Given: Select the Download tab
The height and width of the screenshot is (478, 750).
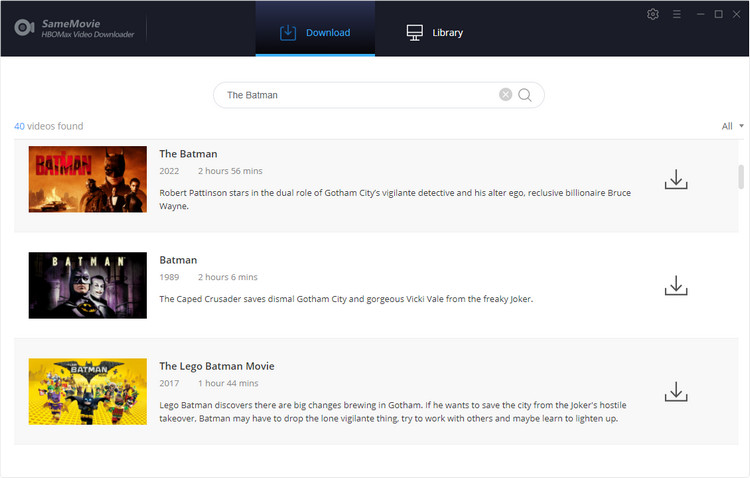Looking at the screenshot, I should pyautogui.click(x=315, y=32).
